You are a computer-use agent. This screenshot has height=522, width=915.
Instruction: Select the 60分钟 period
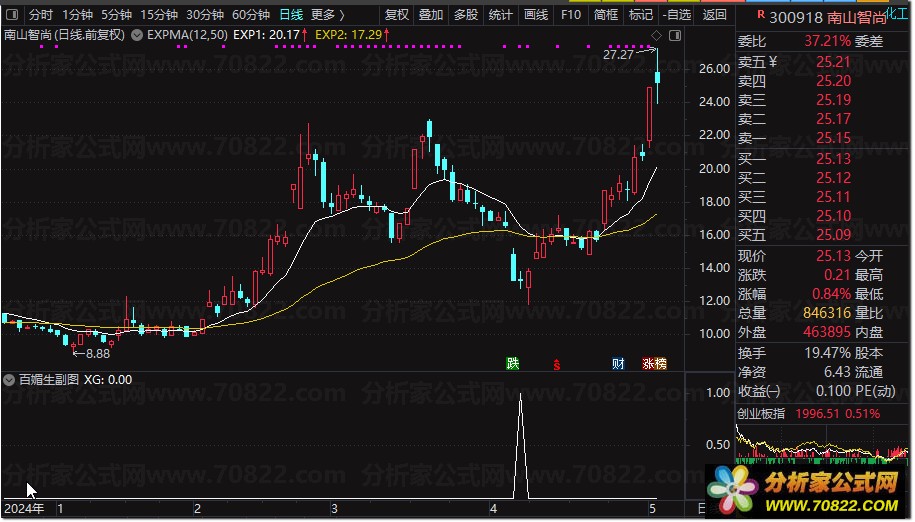point(251,15)
